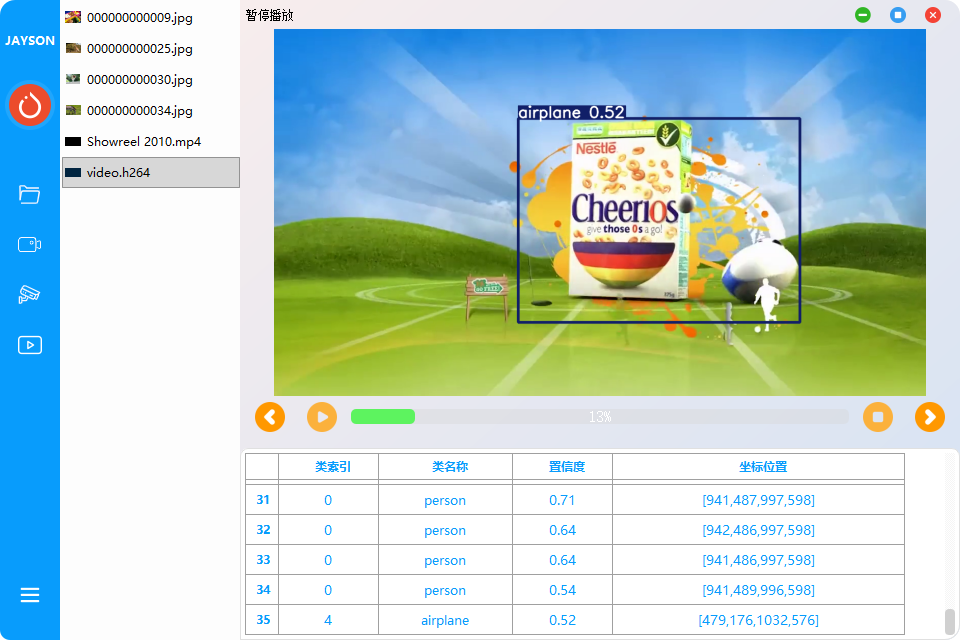Image resolution: width=960 pixels, height=640 pixels.
Task: Click coordinates cell [941,487,997,598]
Action: [759, 500]
